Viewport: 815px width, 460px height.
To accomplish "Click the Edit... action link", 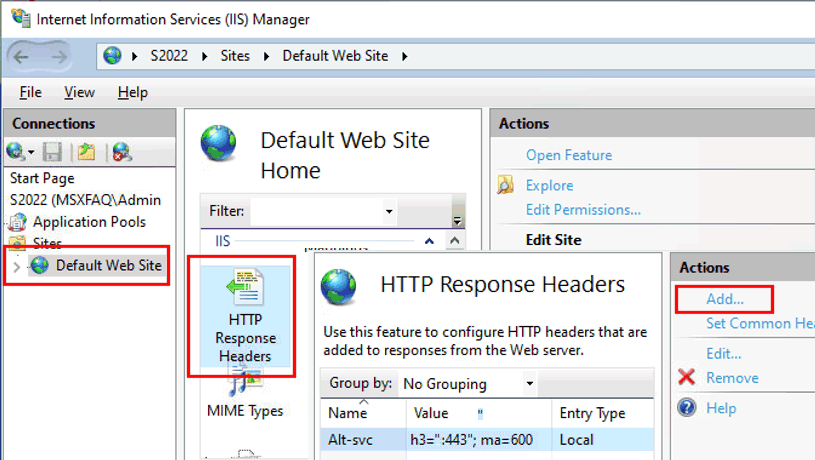I will pyautogui.click(x=724, y=353).
